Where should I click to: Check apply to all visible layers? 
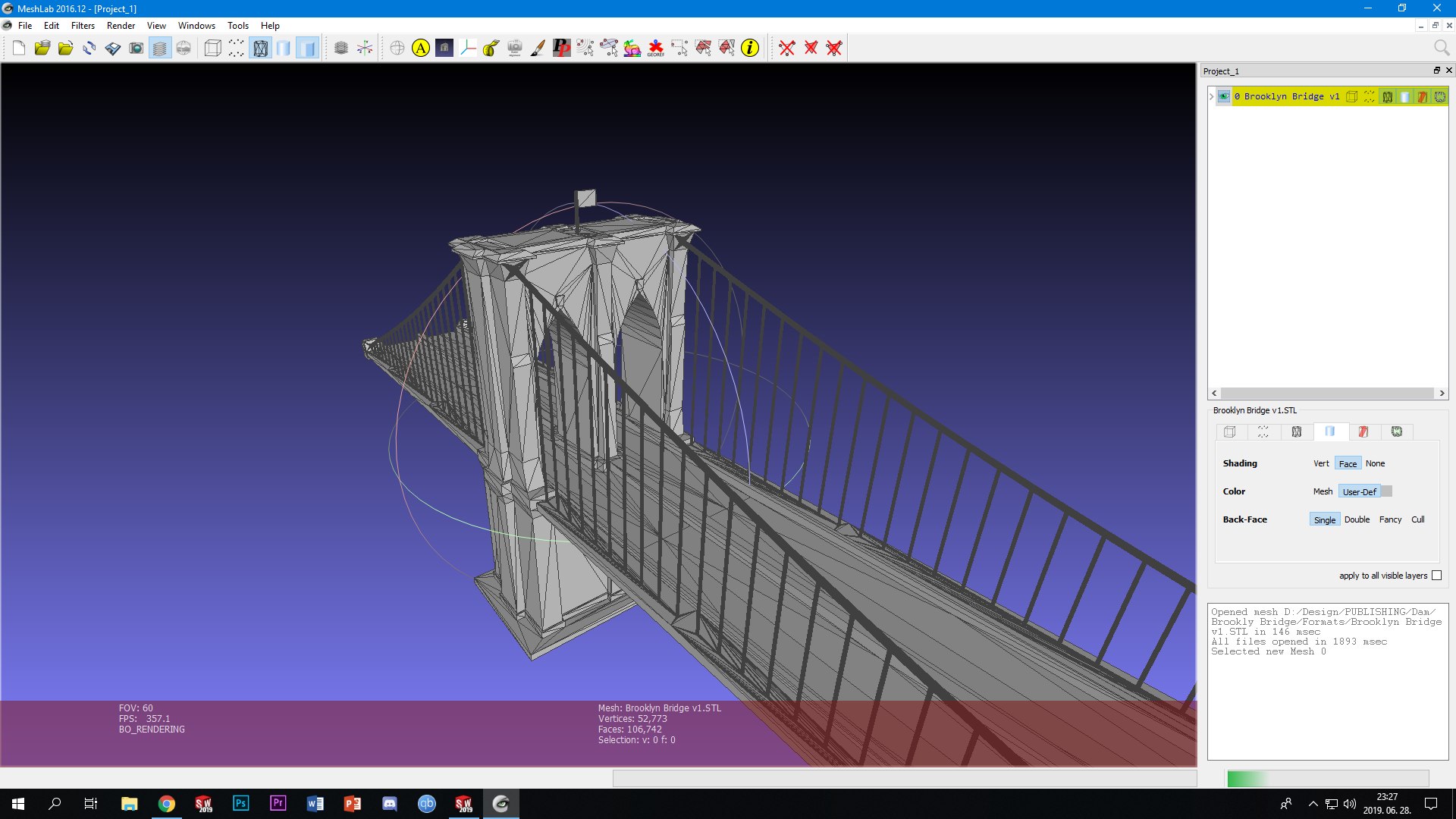pos(1436,576)
